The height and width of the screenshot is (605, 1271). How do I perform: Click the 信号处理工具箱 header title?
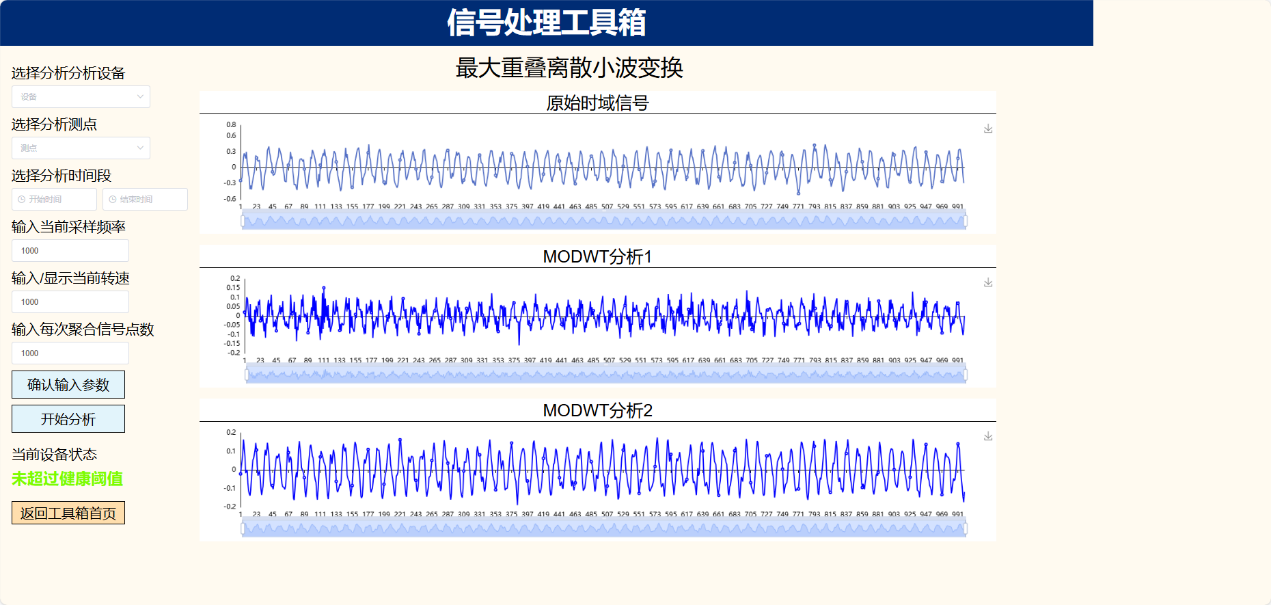[x=546, y=22]
